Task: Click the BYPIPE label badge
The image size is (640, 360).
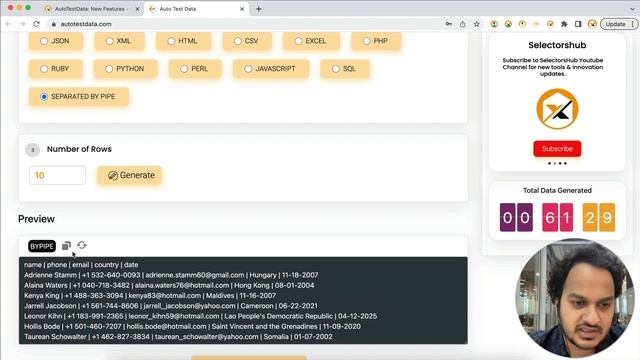Action: pyautogui.click(x=42, y=246)
